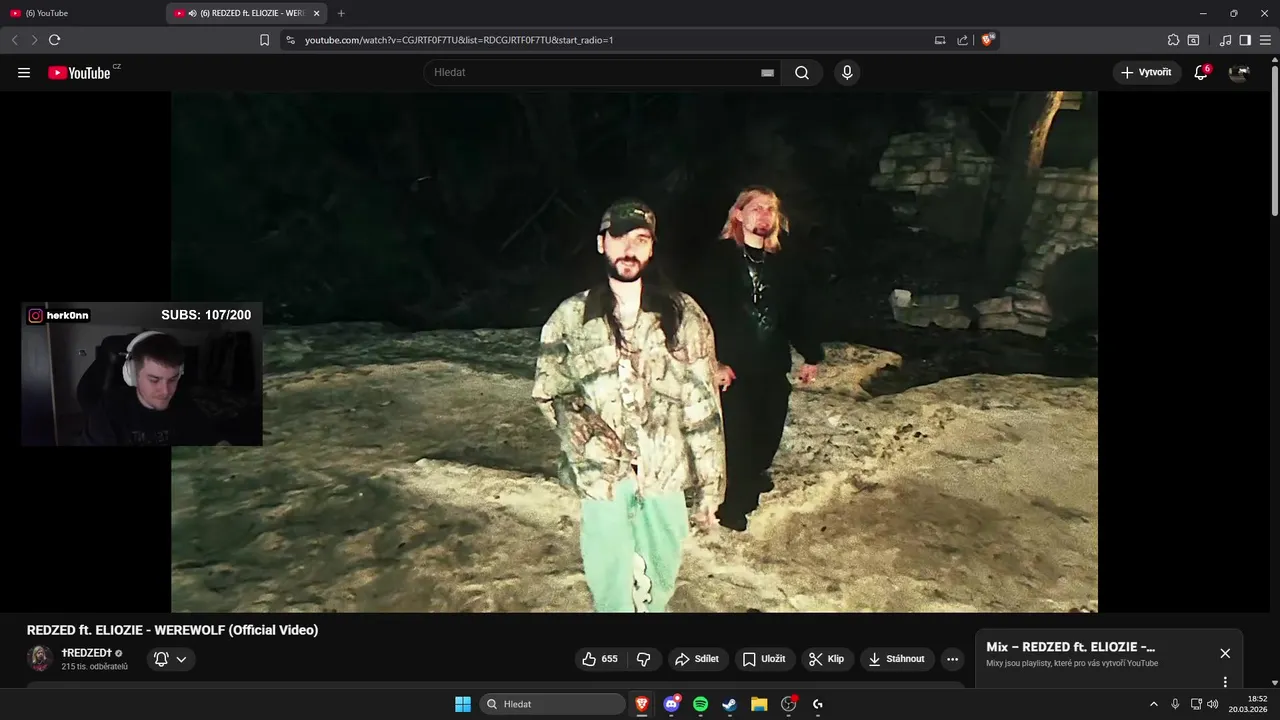Open Mix panel three-dot options
This screenshot has width=1280, height=720.
(1225, 682)
